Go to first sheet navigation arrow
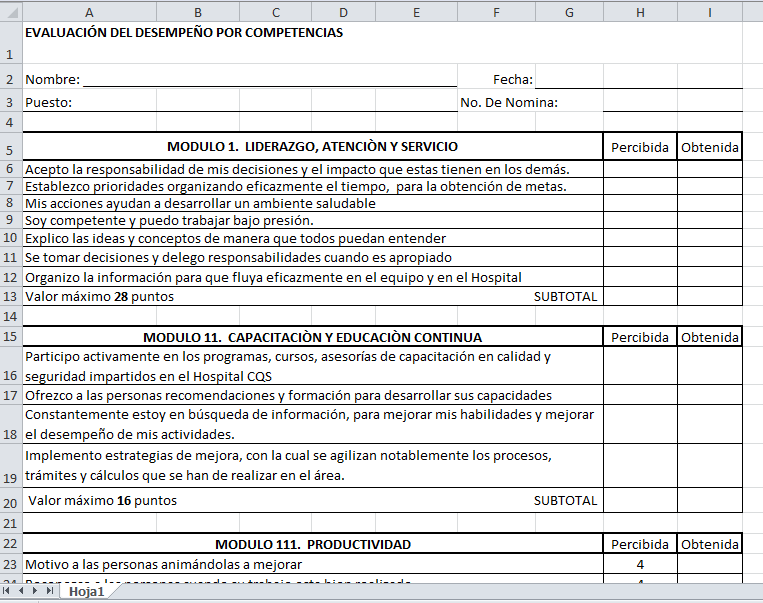 6,591
